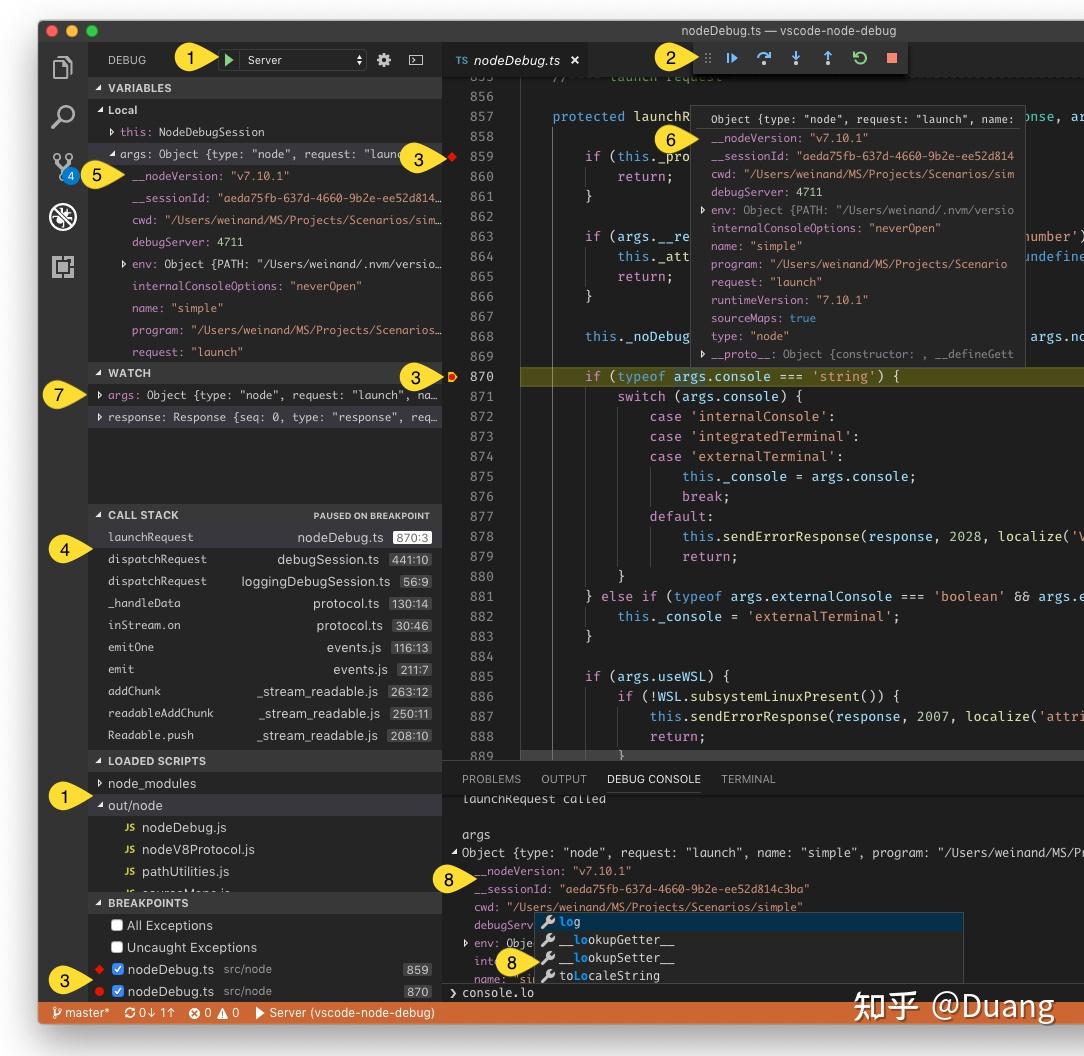Click Step Over in the debug toolbar
This screenshot has width=1084, height=1056.
(763, 59)
